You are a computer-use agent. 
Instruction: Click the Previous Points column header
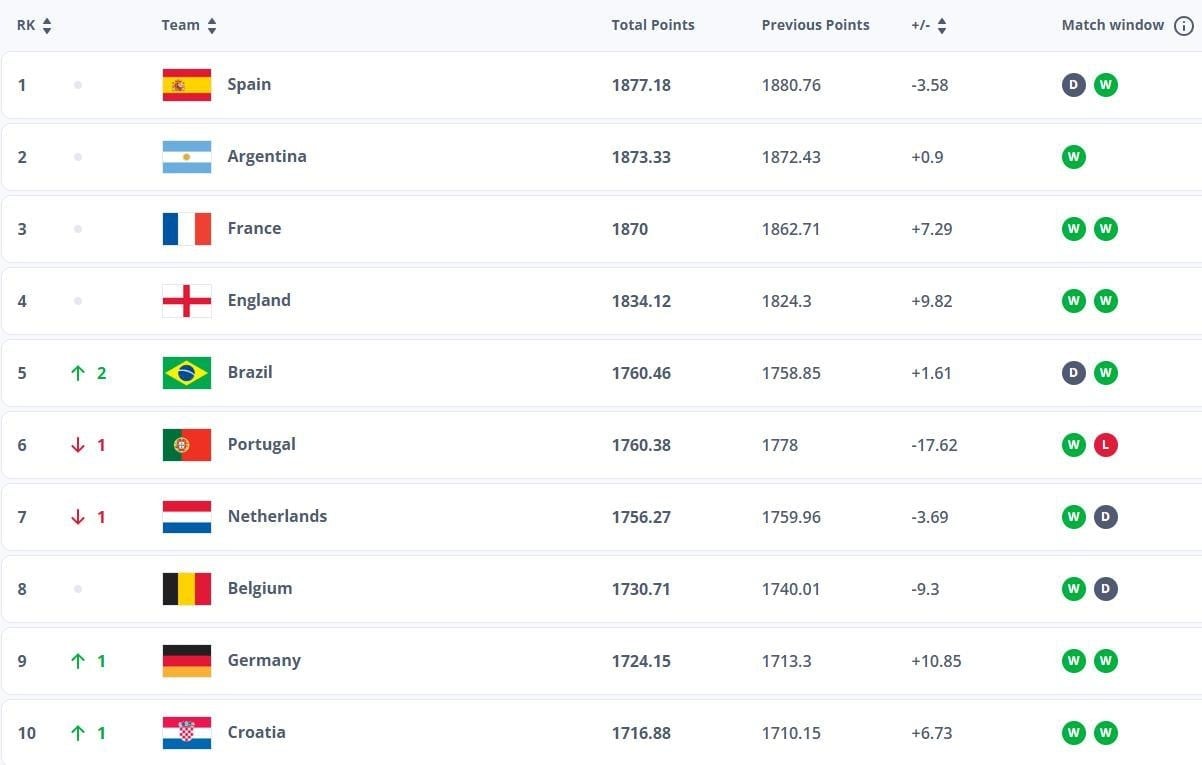pos(815,25)
